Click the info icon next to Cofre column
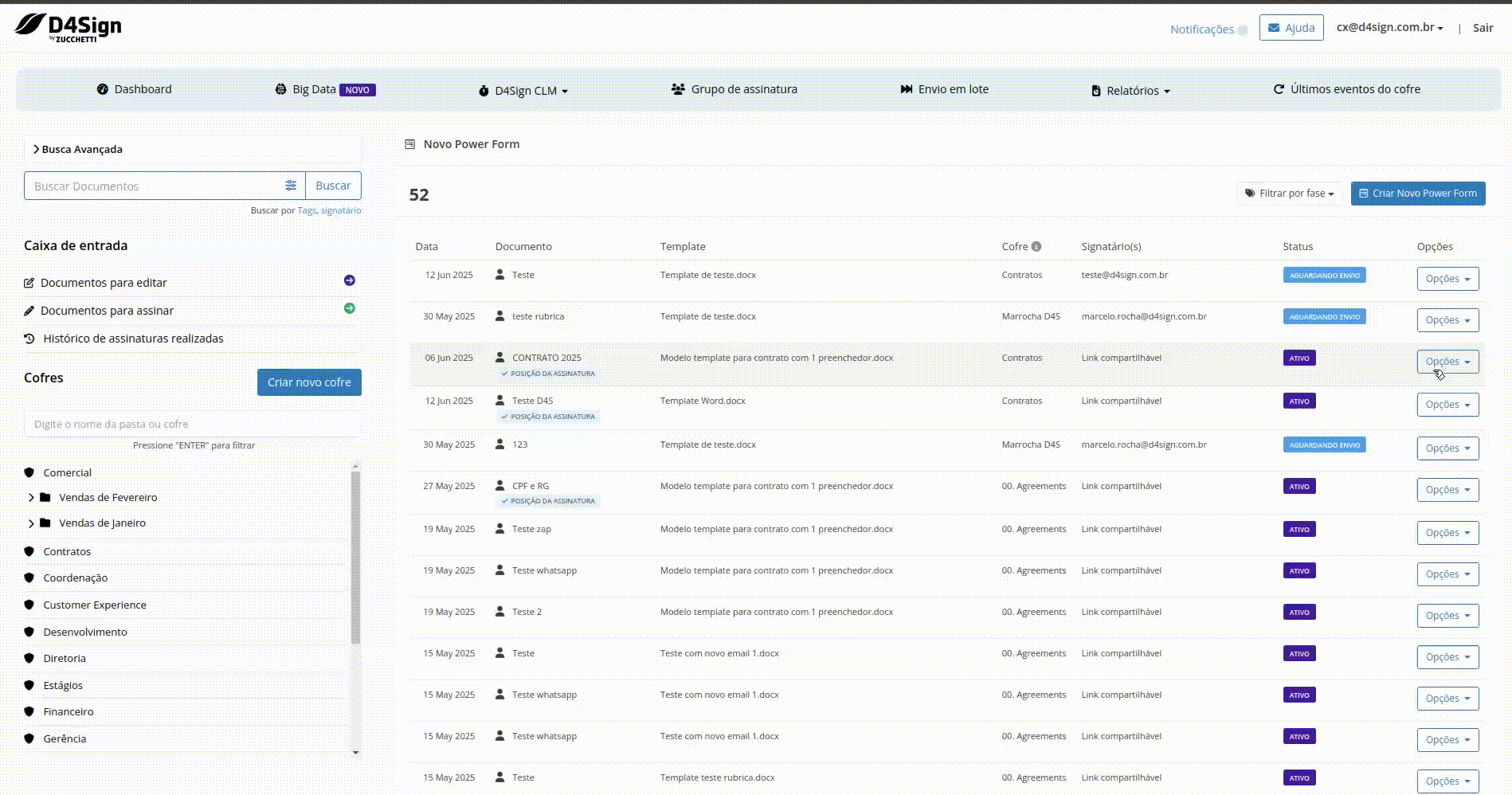This screenshot has height=795, width=1512. pyautogui.click(x=1036, y=246)
